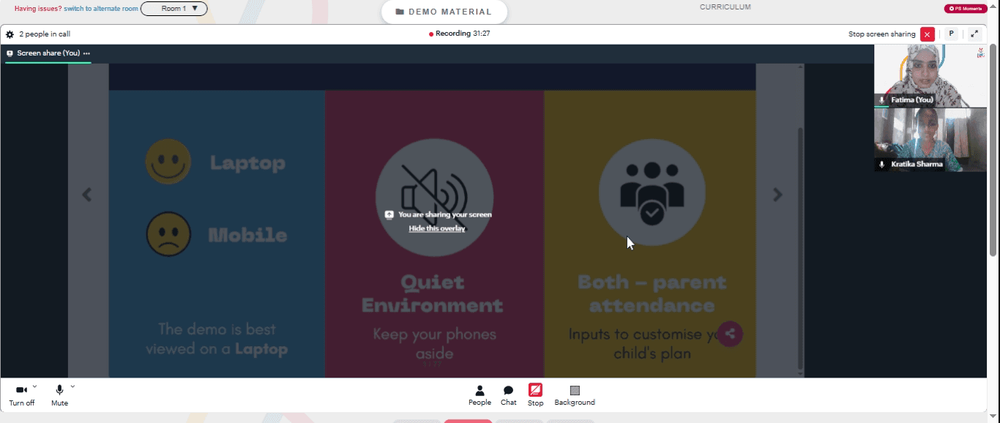Screen dimensions: 1000x423
Task: Open the Background effects option
Action: tap(575, 396)
